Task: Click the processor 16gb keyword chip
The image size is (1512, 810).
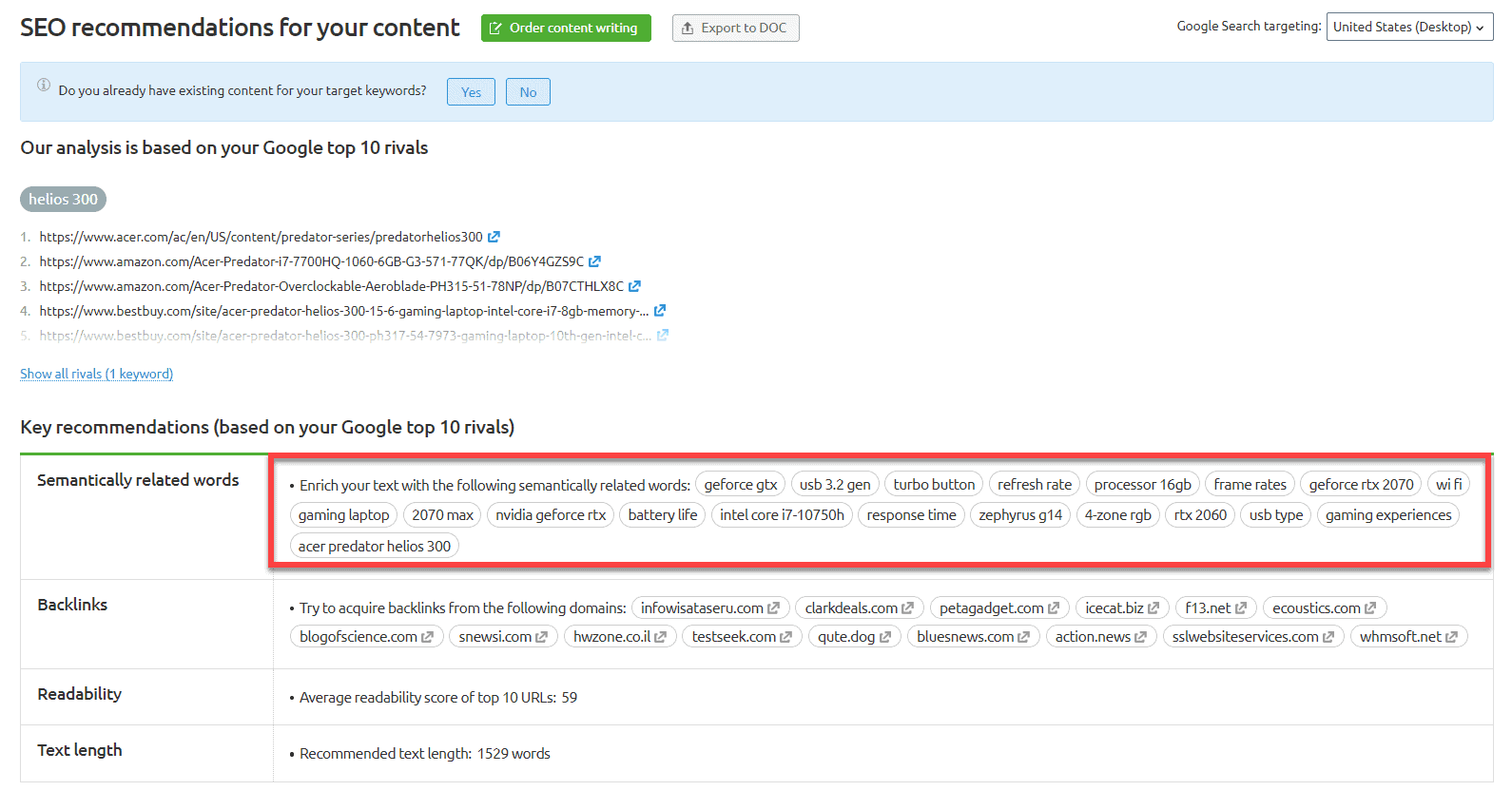Action: pos(1142,485)
